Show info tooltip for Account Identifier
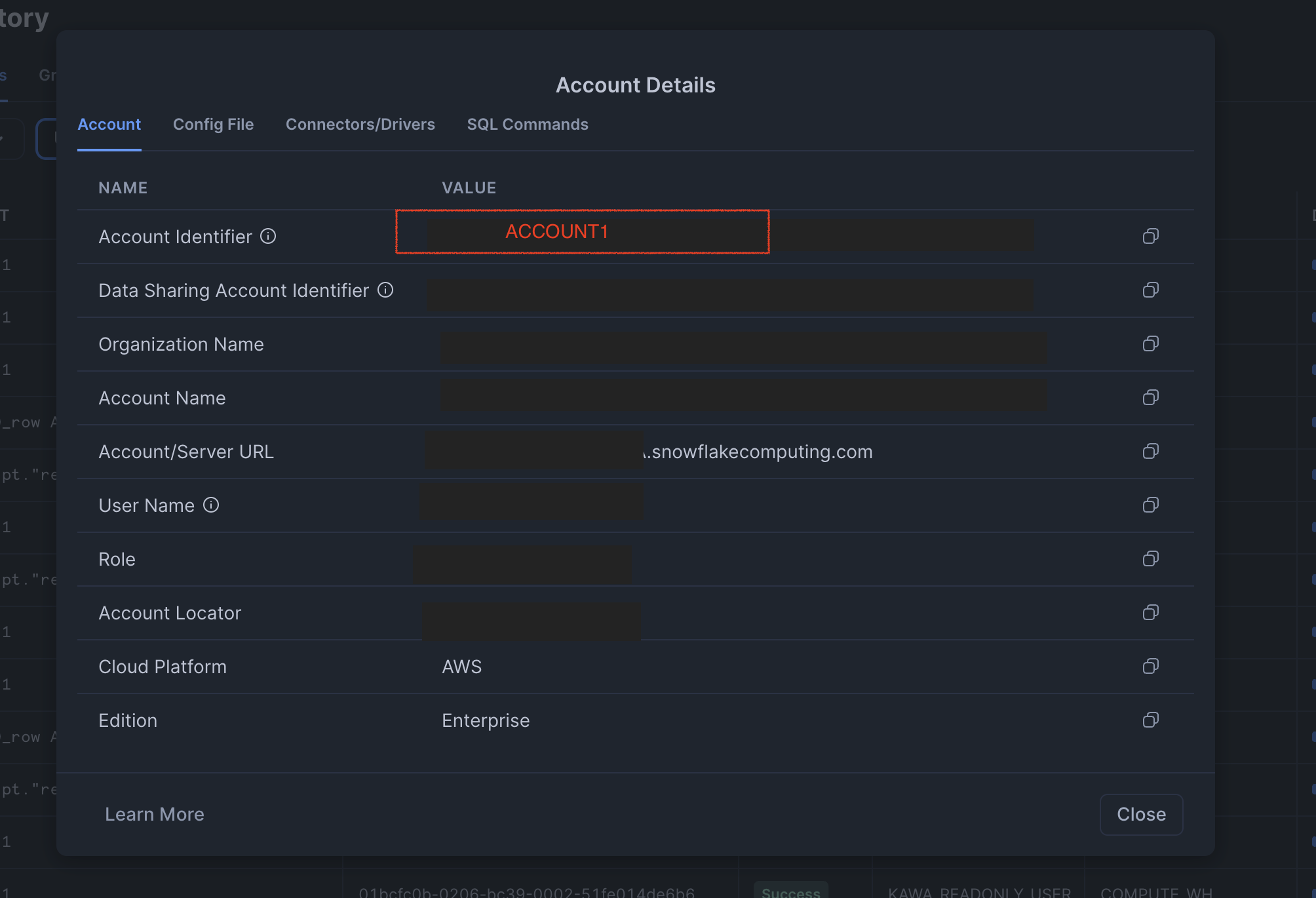Viewport: 1316px width, 898px height. [268, 236]
